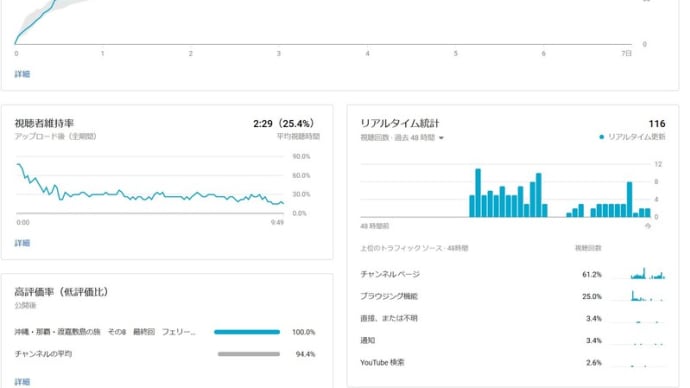690x388 pixels.
Task: Click the リアルタイム更新 blue dot indicator
Action: (602, 137)
